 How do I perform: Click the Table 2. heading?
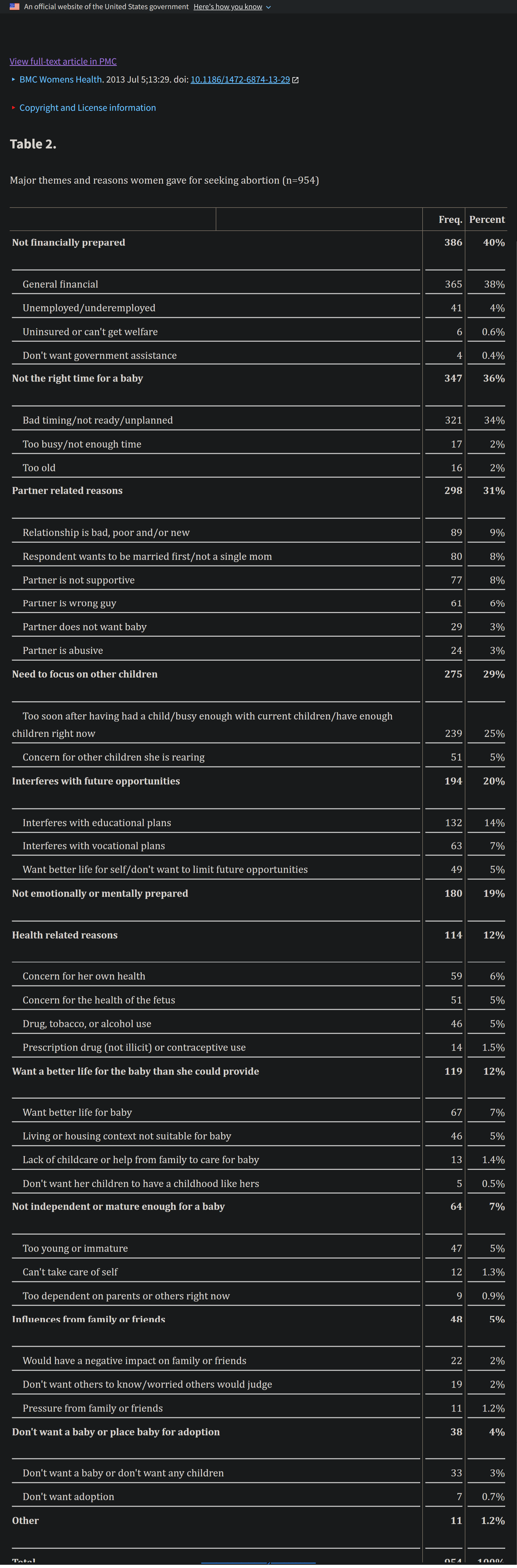[x=33, y=144]
